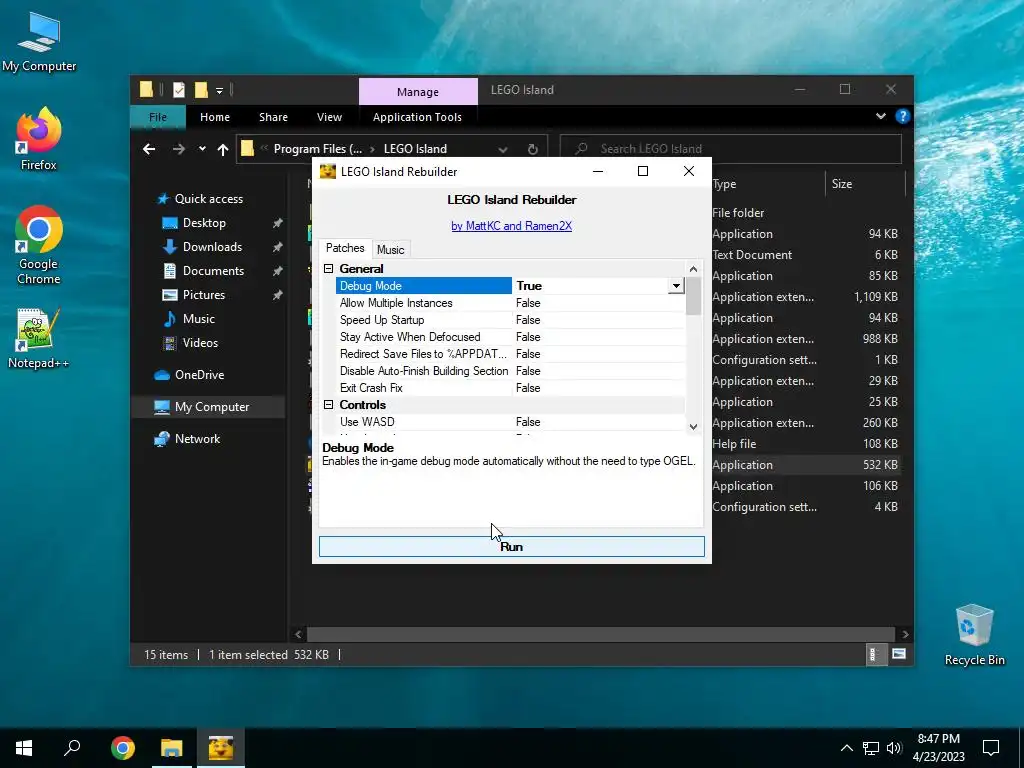Toggle Disable Auto-Finish Building Section value
Viewport: 1024px width, 768px height.
598,371
